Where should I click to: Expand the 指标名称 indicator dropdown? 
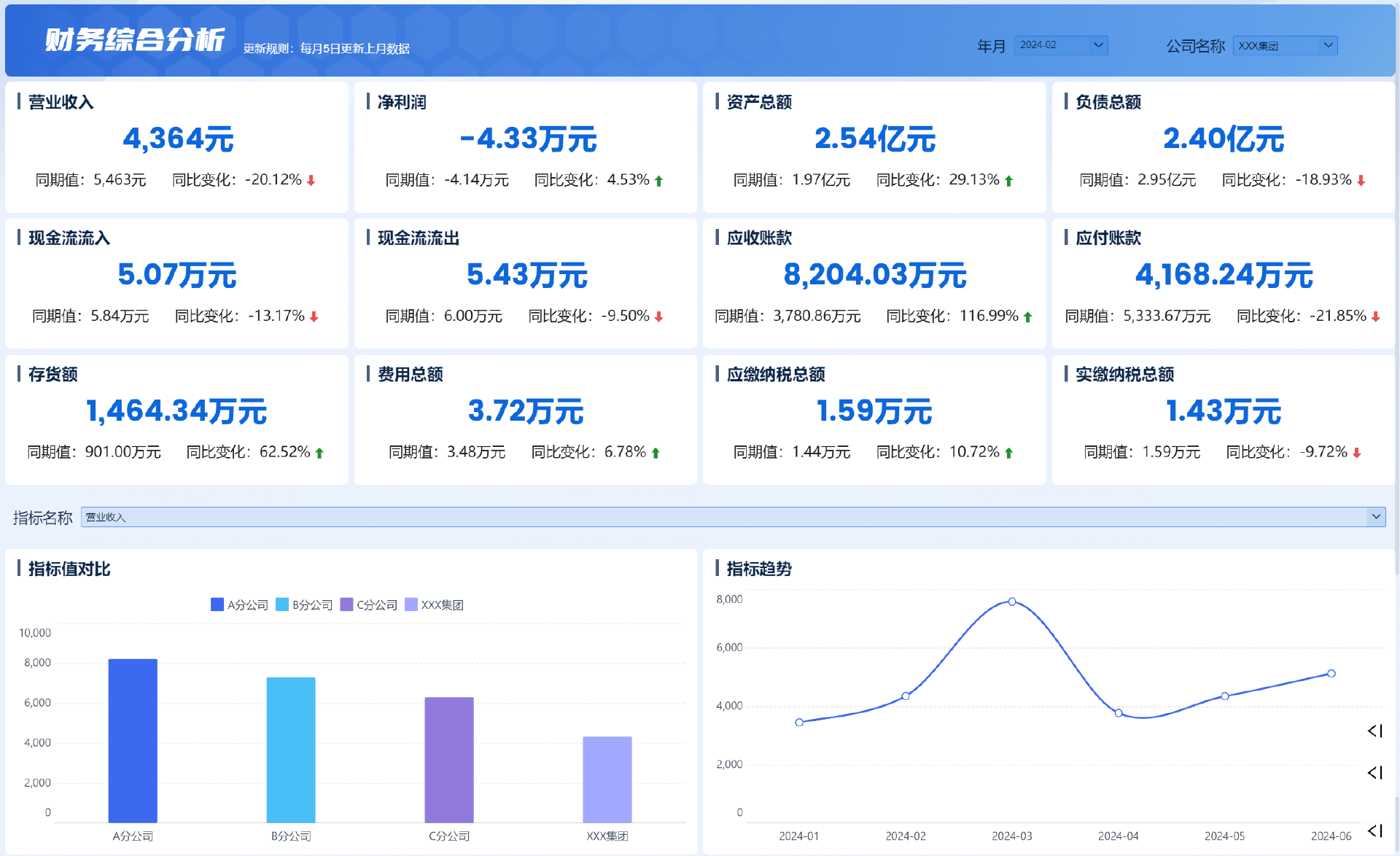pos(1375,517)
